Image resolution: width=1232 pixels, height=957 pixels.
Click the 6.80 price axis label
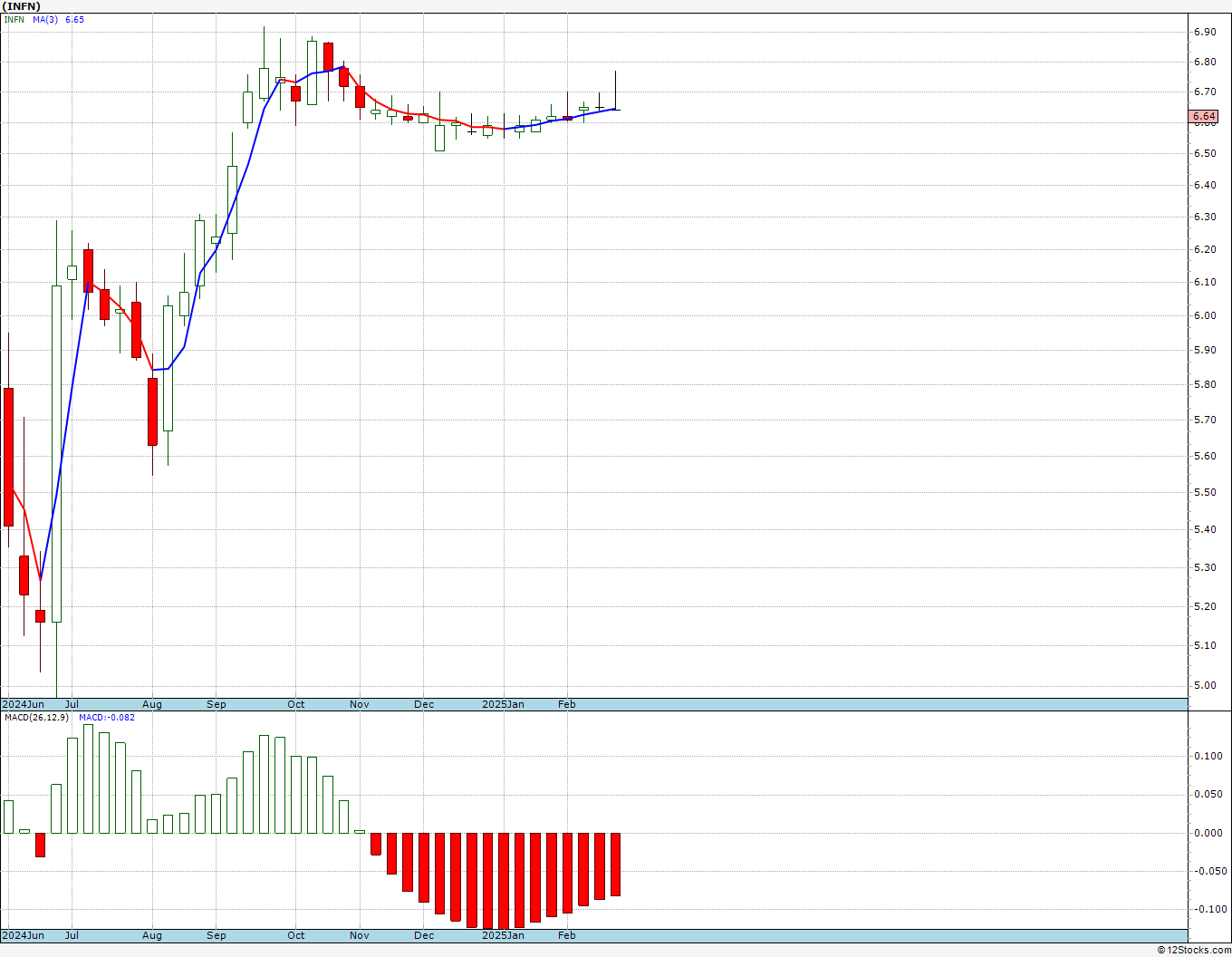1205,62
